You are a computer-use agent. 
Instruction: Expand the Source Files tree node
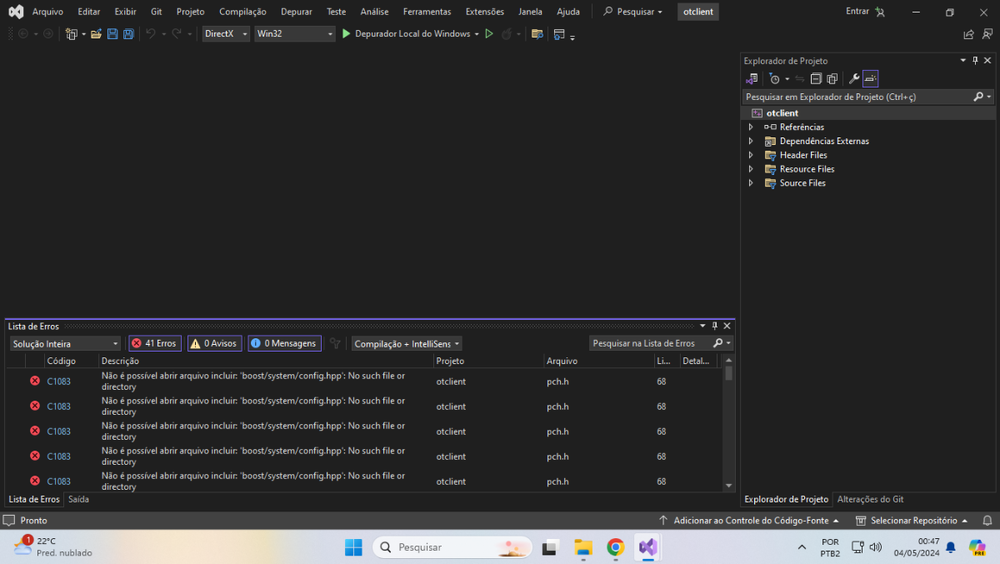tap(751, 183)
